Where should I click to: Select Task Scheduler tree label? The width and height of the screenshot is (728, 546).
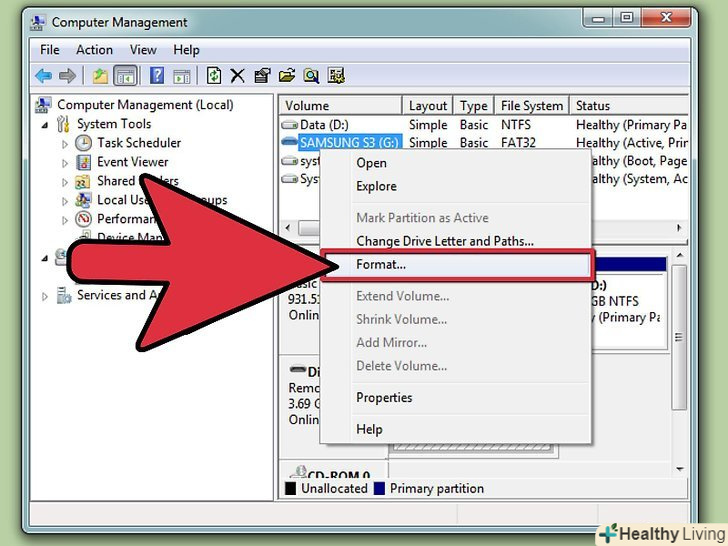coord(139,143)
